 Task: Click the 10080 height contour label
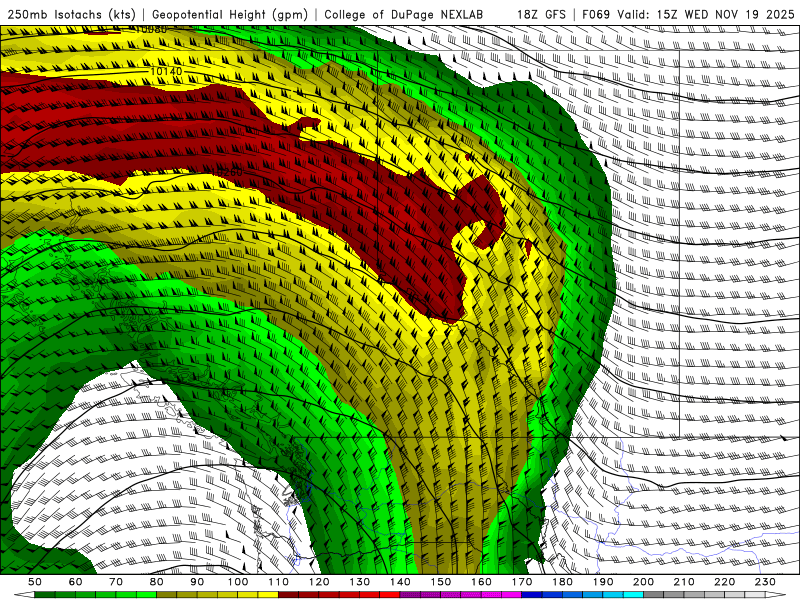coord(152,30)
